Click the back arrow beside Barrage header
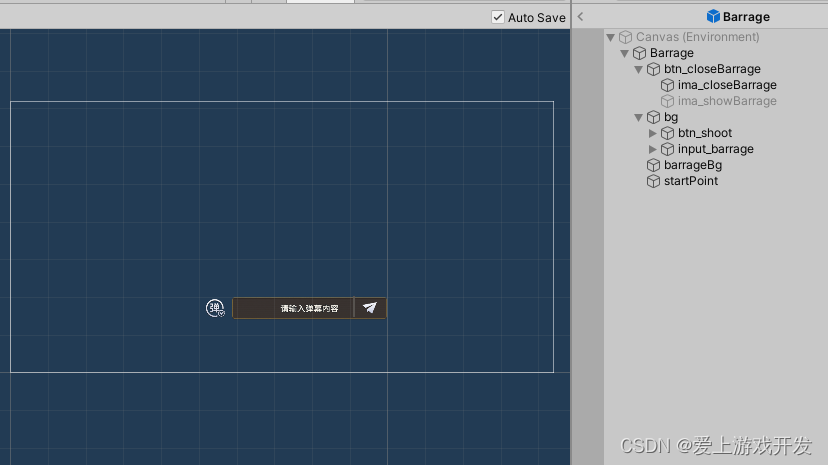Image resolution: width=828 pixels, height=465 pixels. pos(580,16)
